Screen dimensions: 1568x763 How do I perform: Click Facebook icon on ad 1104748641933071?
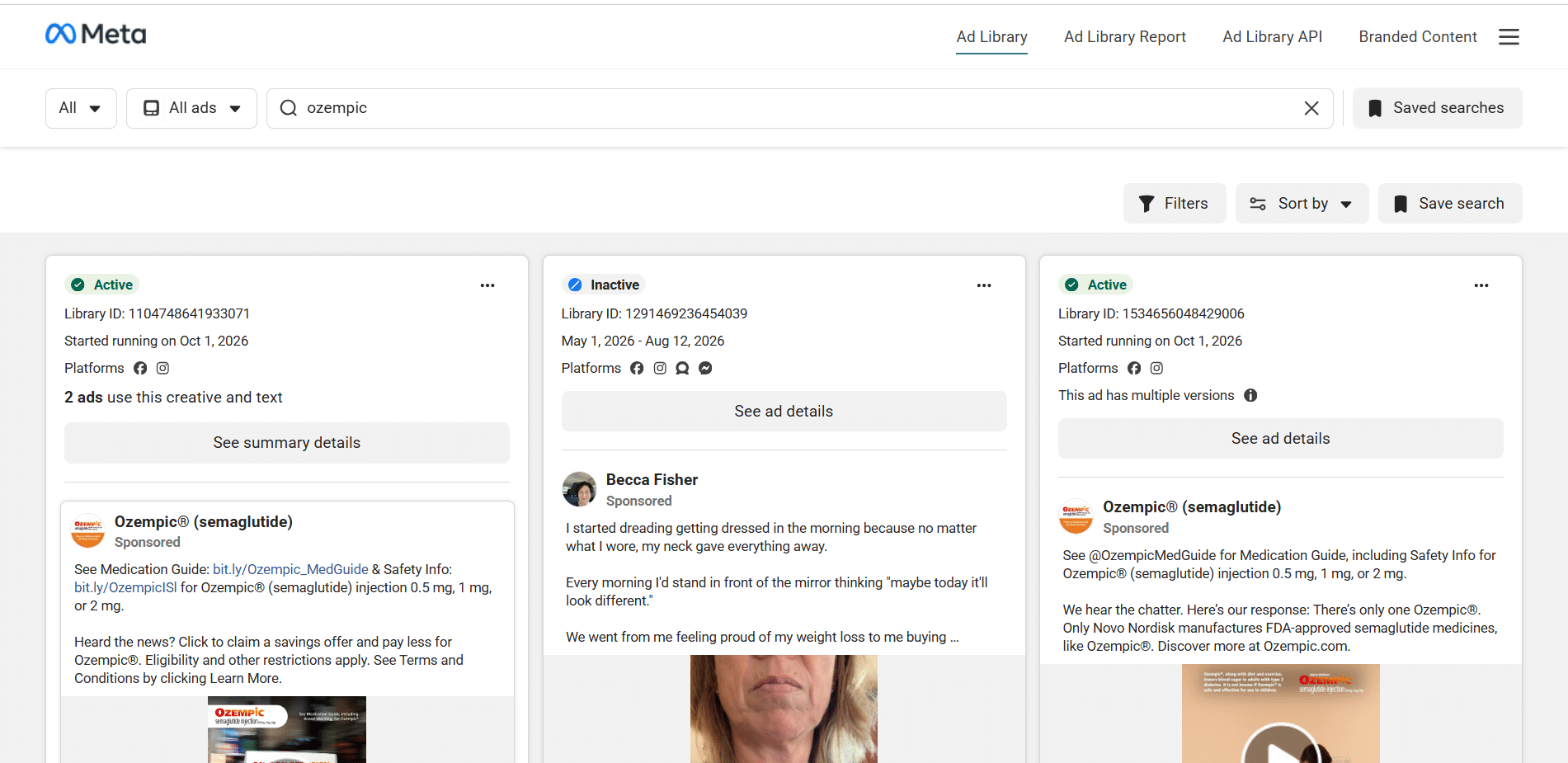point(140,368)
